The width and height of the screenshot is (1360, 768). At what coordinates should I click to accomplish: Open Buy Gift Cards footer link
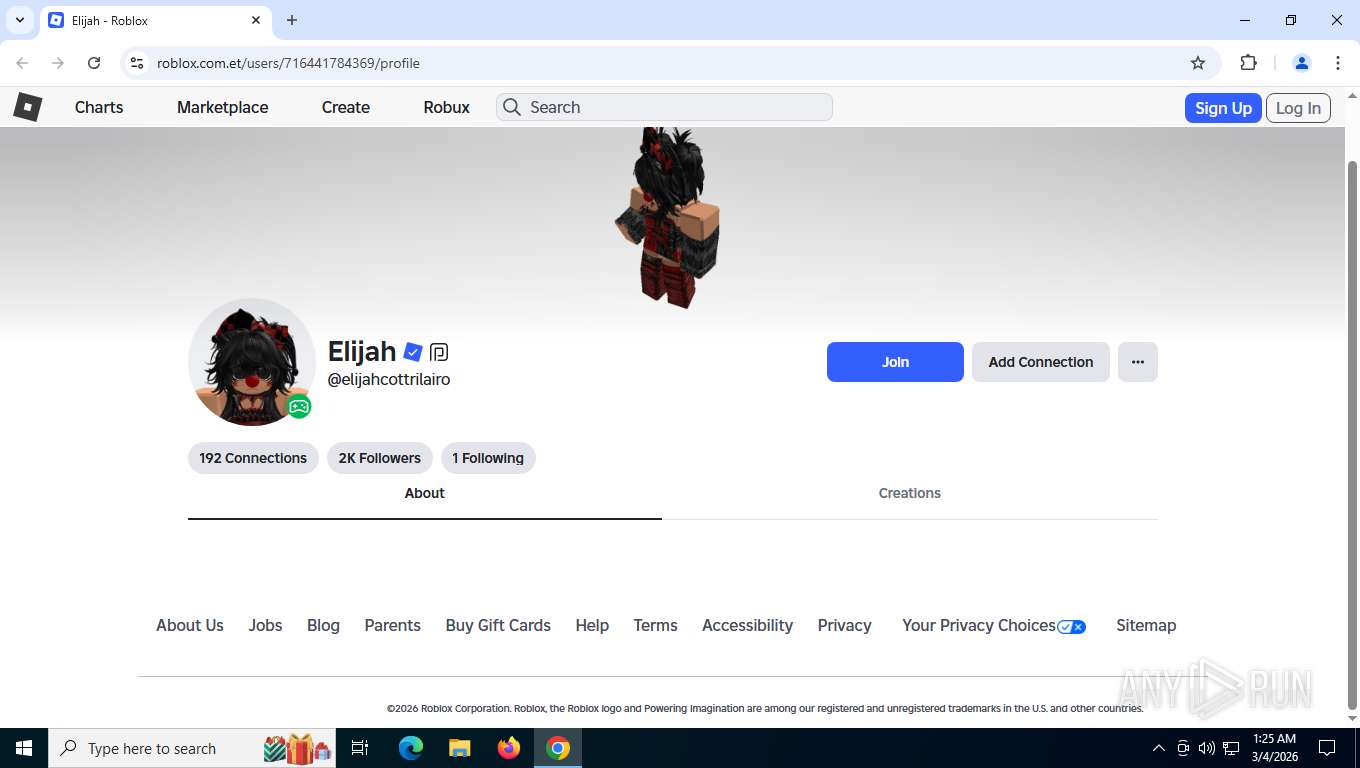(x=498, y=626)
